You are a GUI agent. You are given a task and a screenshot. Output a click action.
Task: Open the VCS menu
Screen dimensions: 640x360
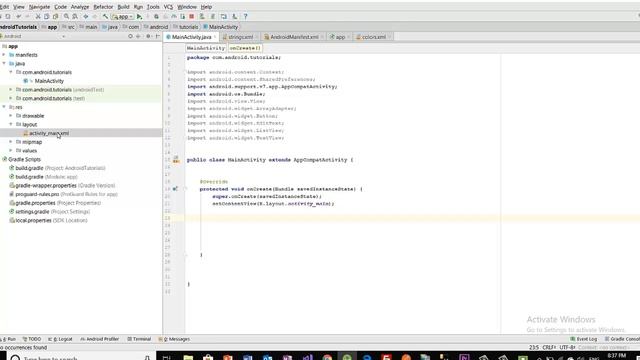[168, 7]
